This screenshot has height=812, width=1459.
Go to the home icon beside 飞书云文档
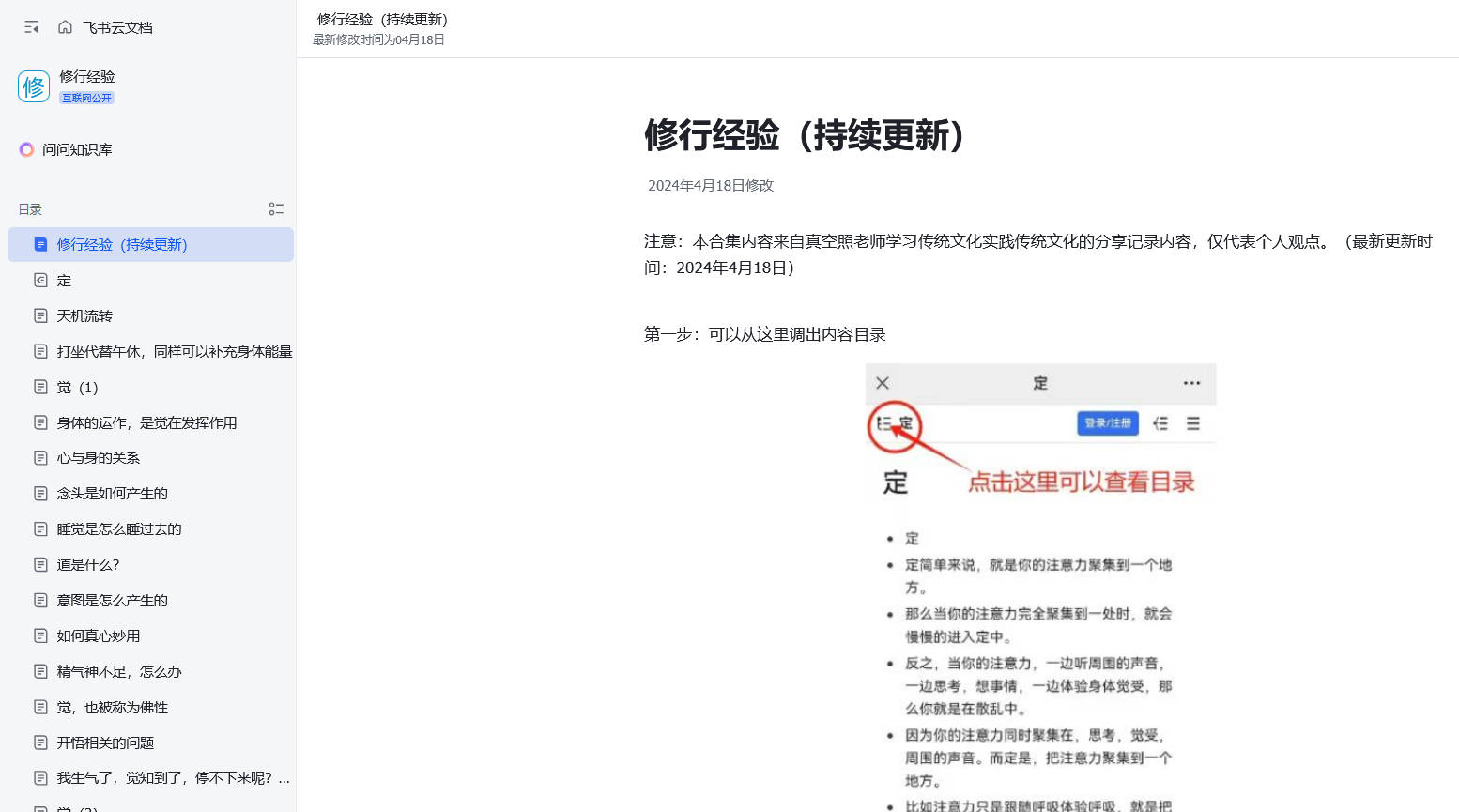(x=65, y=27)
